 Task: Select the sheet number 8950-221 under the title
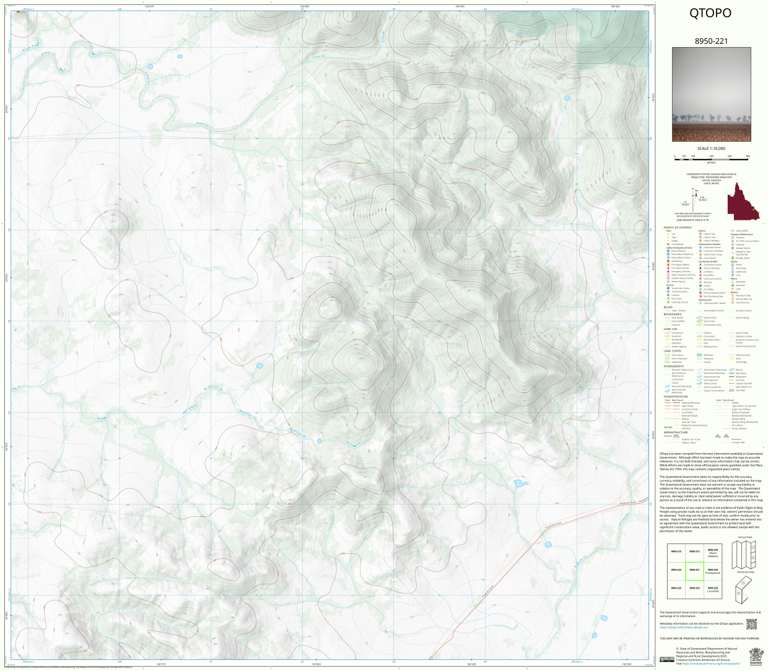711,41
